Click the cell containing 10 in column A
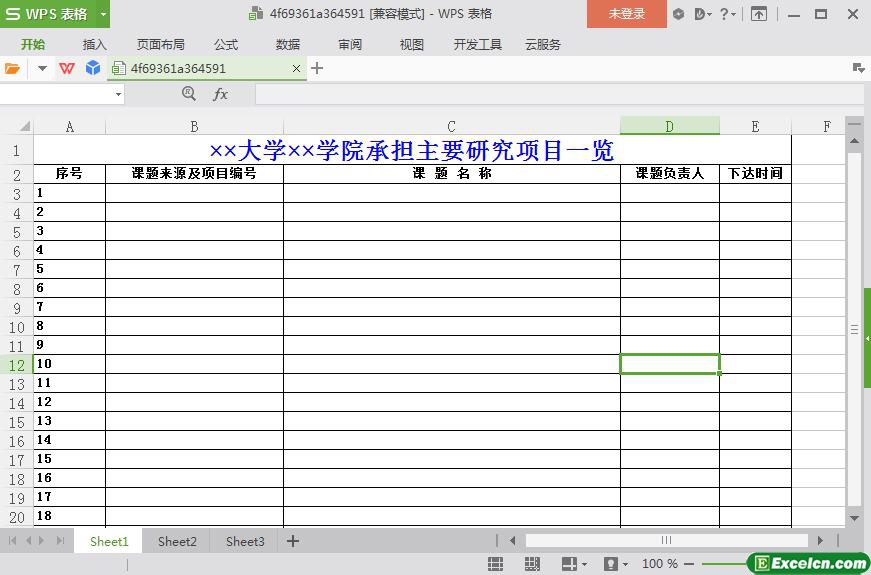Image resolution: width=871 pixels, height=575 pixels. coord(69,364)
